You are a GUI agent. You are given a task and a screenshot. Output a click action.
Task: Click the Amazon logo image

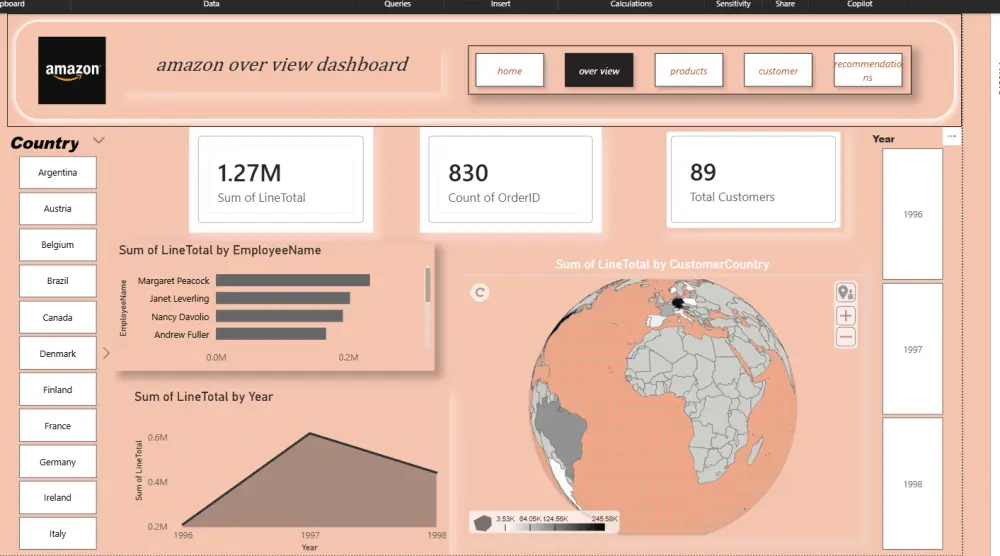(x=72, y=70)
